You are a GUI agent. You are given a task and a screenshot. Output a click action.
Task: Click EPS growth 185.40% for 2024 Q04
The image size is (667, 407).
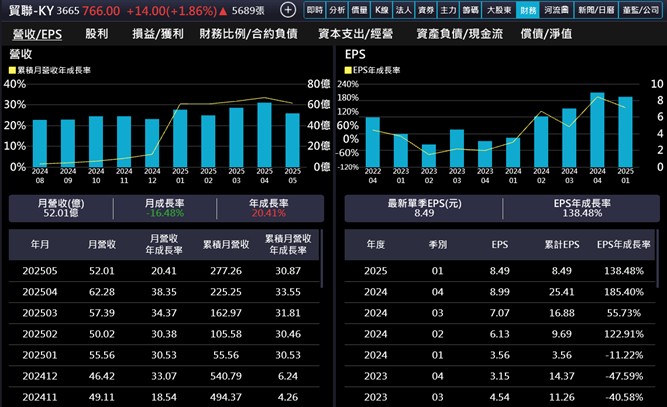(624, 292)
